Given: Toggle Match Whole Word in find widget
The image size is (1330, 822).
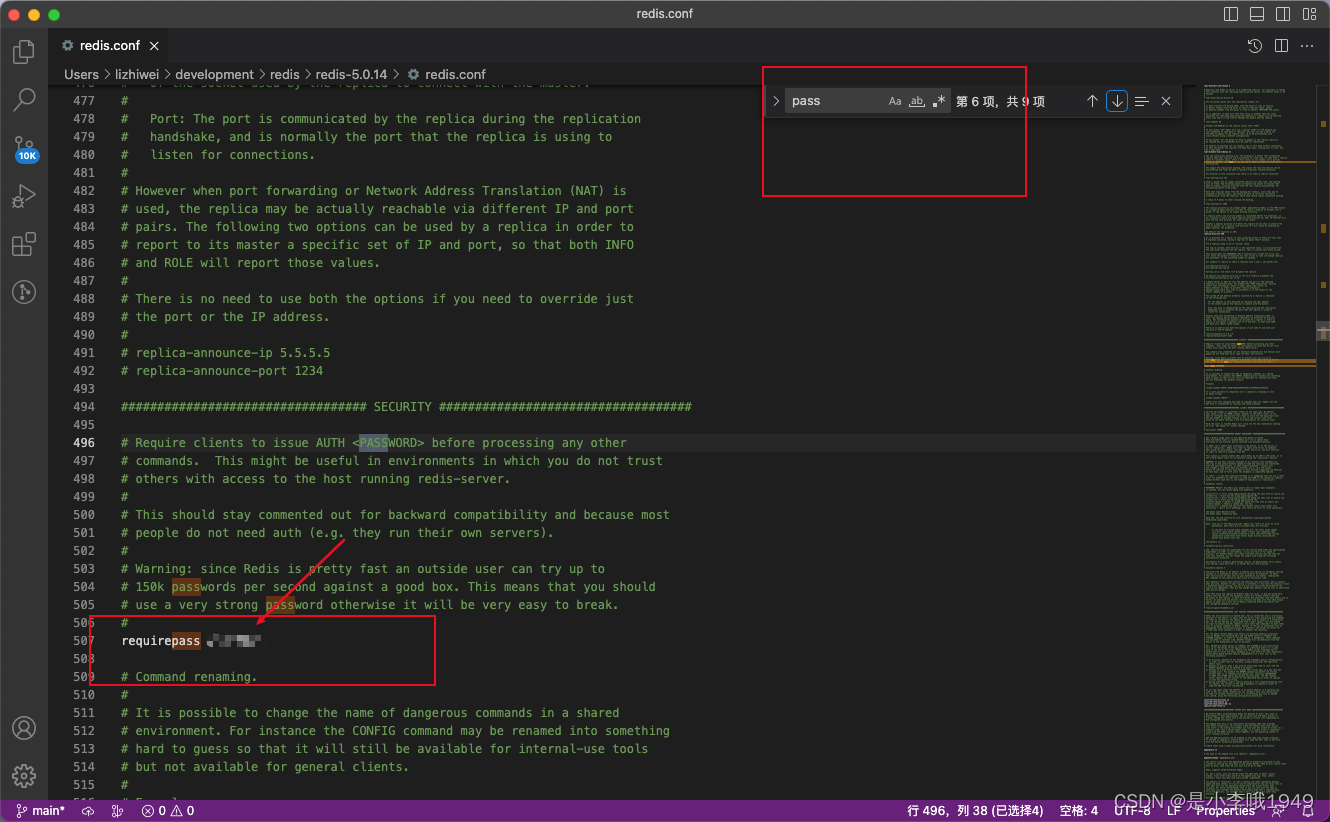Looking at the screenshot, I should point(916,101).
